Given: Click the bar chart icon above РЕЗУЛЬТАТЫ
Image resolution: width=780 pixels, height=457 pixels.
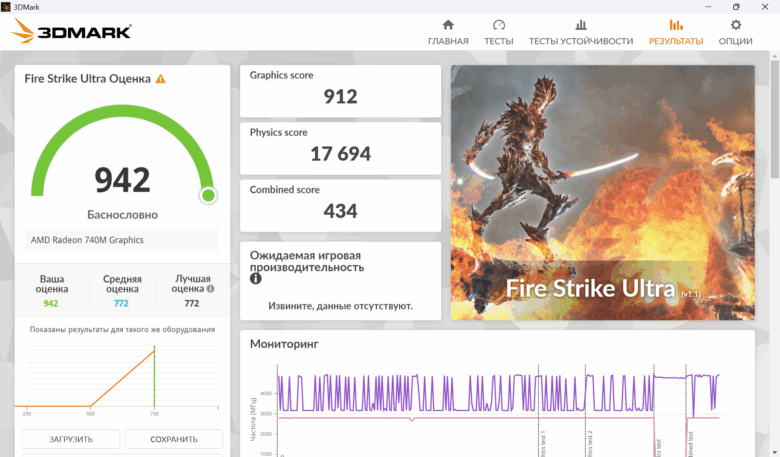Looking at the screenshot, I should [x=676, y=25].
